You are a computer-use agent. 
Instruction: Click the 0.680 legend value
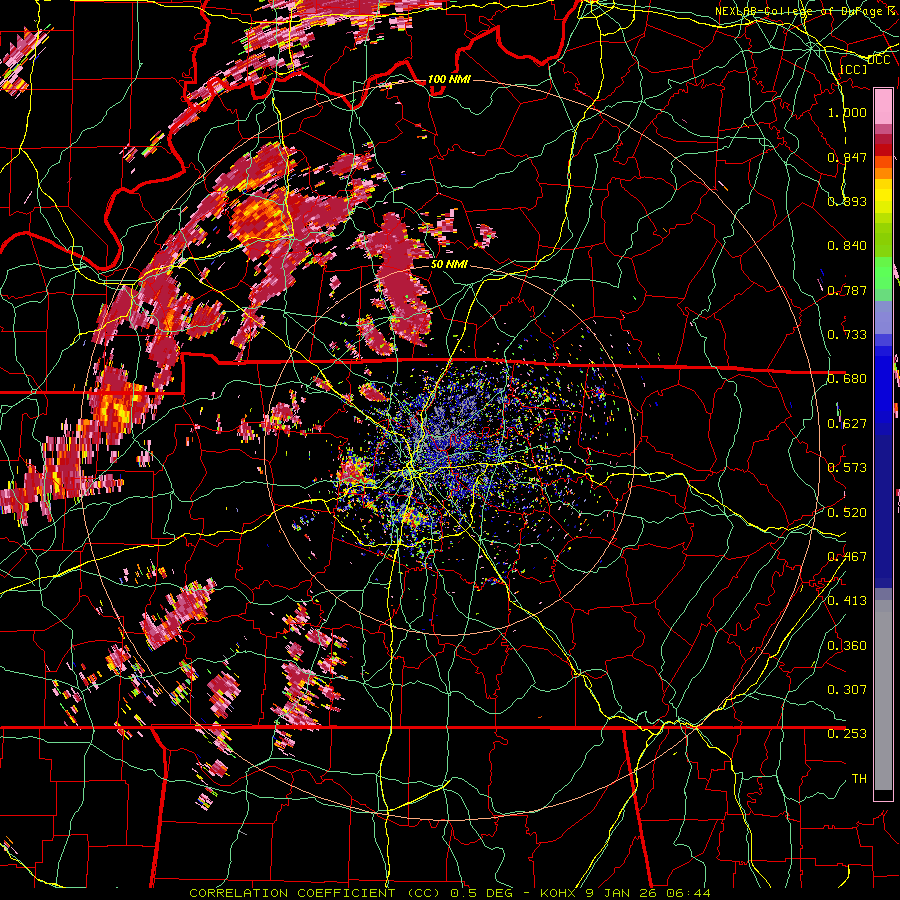coord(847,379)
